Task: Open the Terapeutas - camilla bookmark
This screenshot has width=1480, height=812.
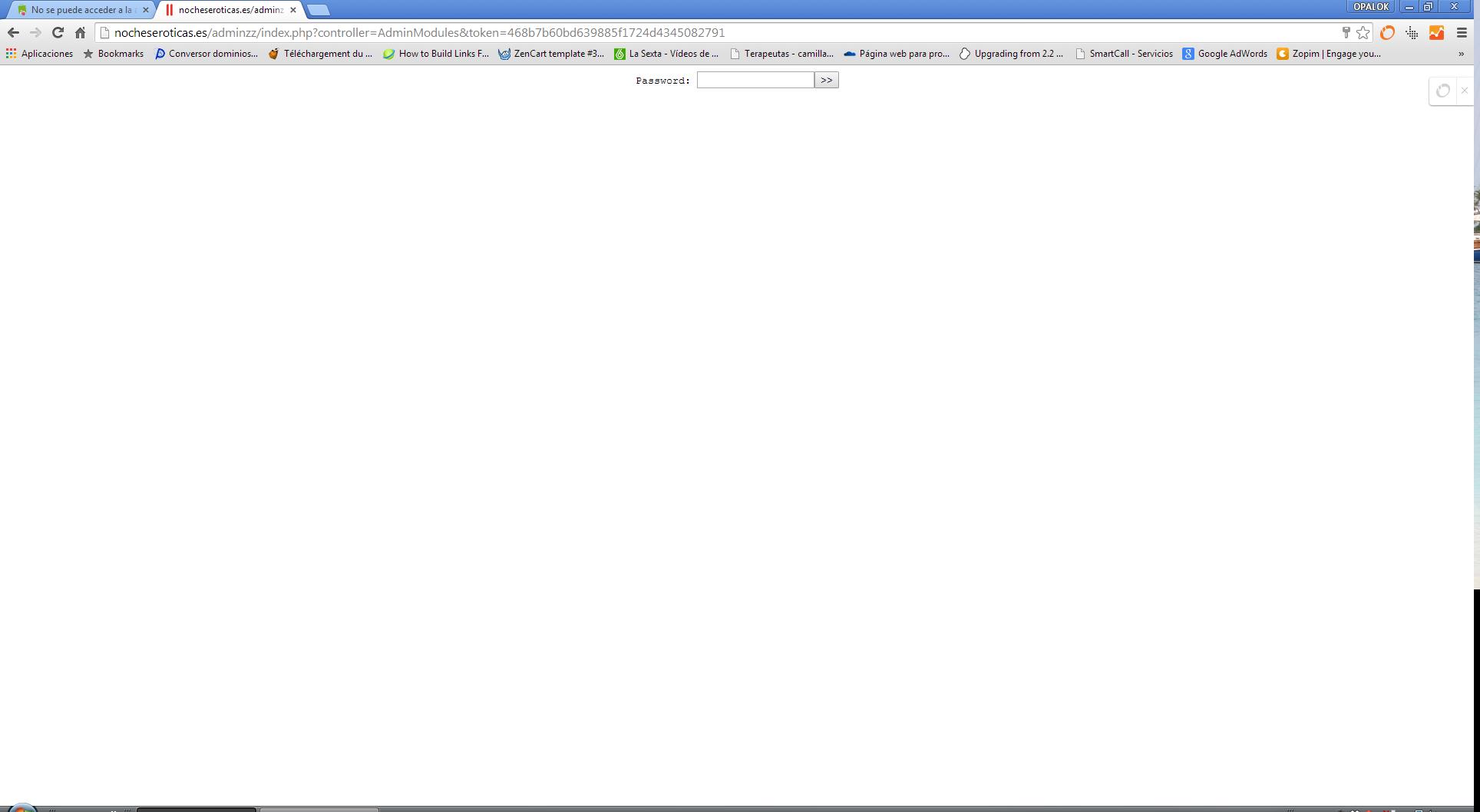Action: point(781,54)
